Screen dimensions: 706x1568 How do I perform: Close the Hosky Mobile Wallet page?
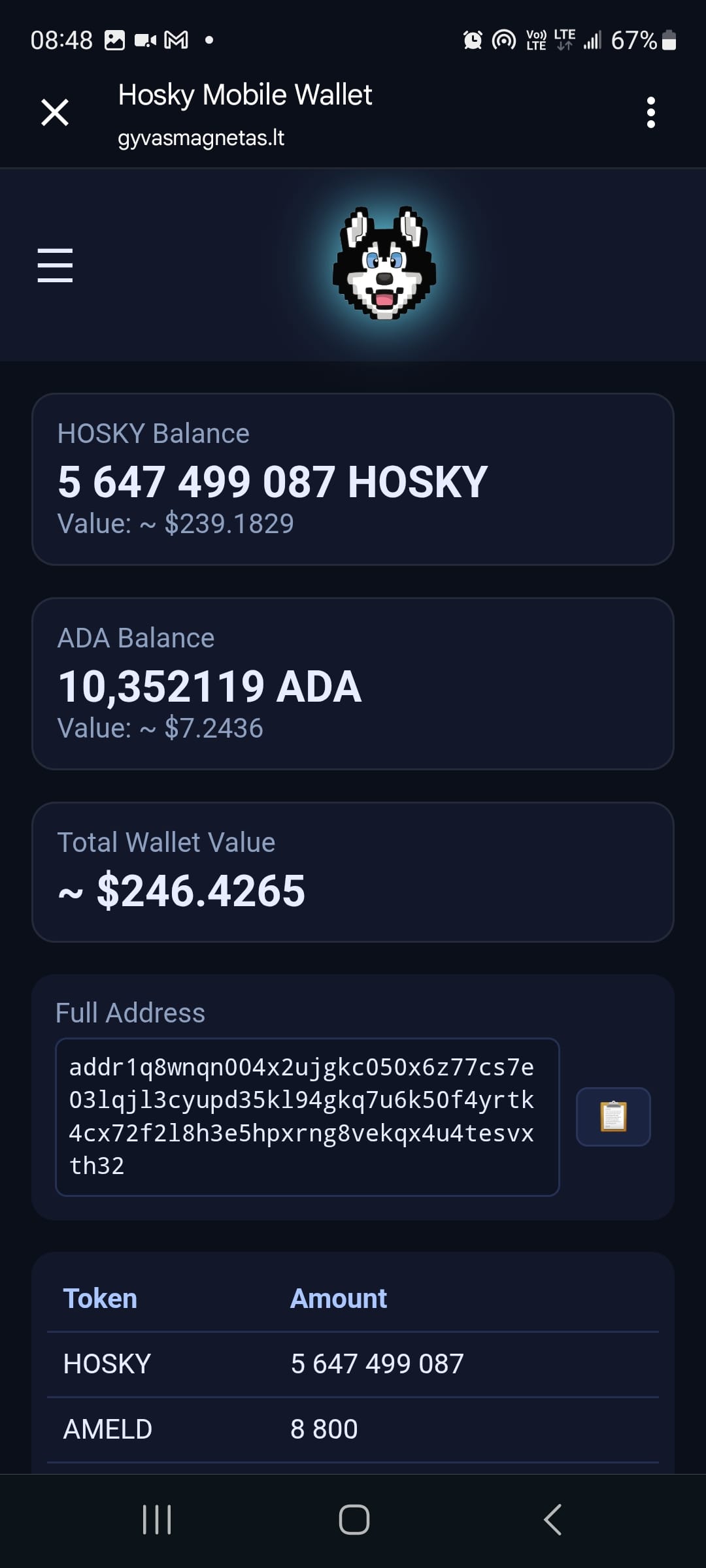tap(55, 112)
